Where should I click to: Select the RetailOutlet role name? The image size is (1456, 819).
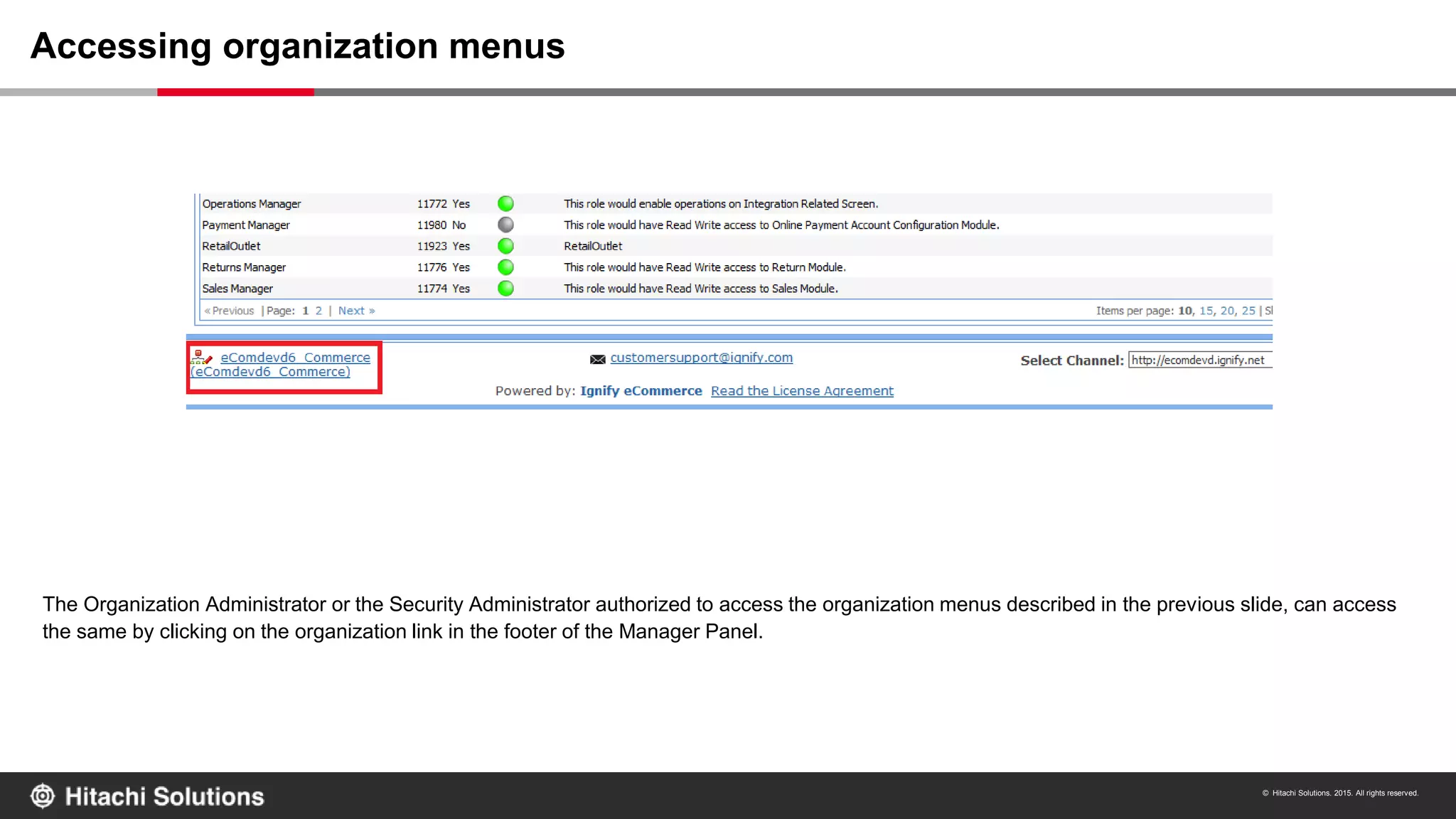pos(231,246)
